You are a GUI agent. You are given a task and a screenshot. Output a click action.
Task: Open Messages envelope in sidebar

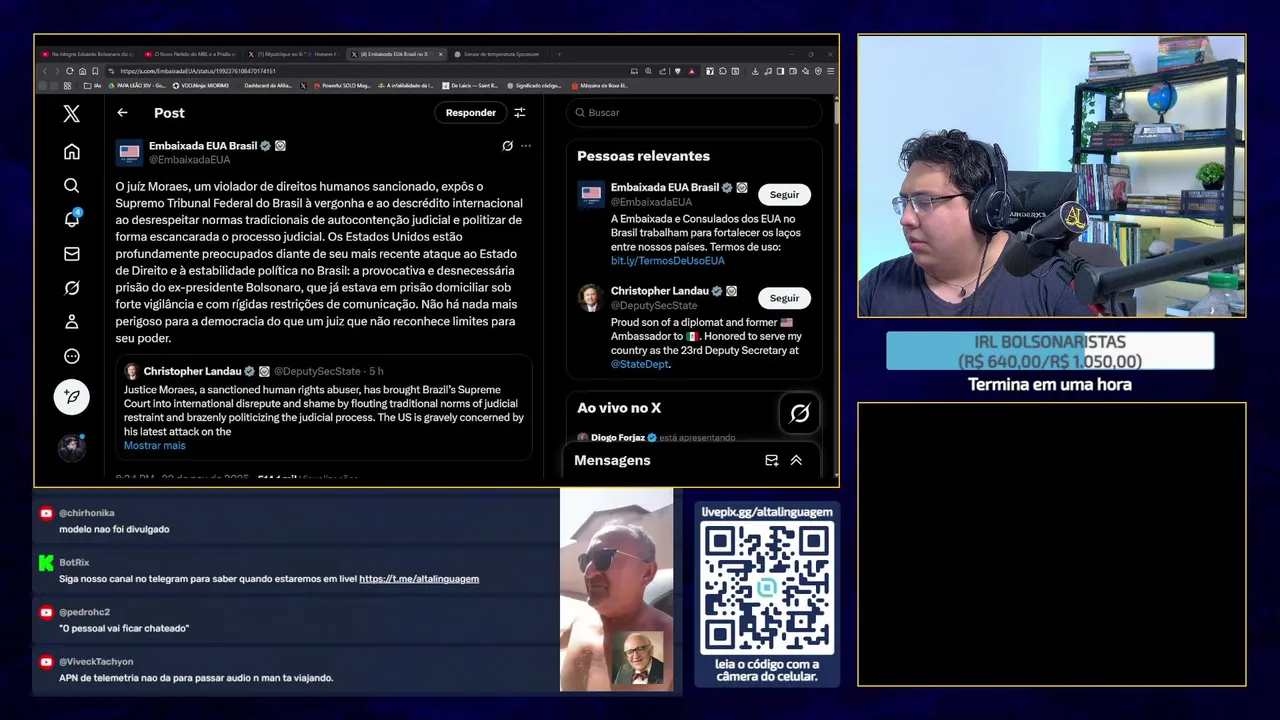[72, 254]
